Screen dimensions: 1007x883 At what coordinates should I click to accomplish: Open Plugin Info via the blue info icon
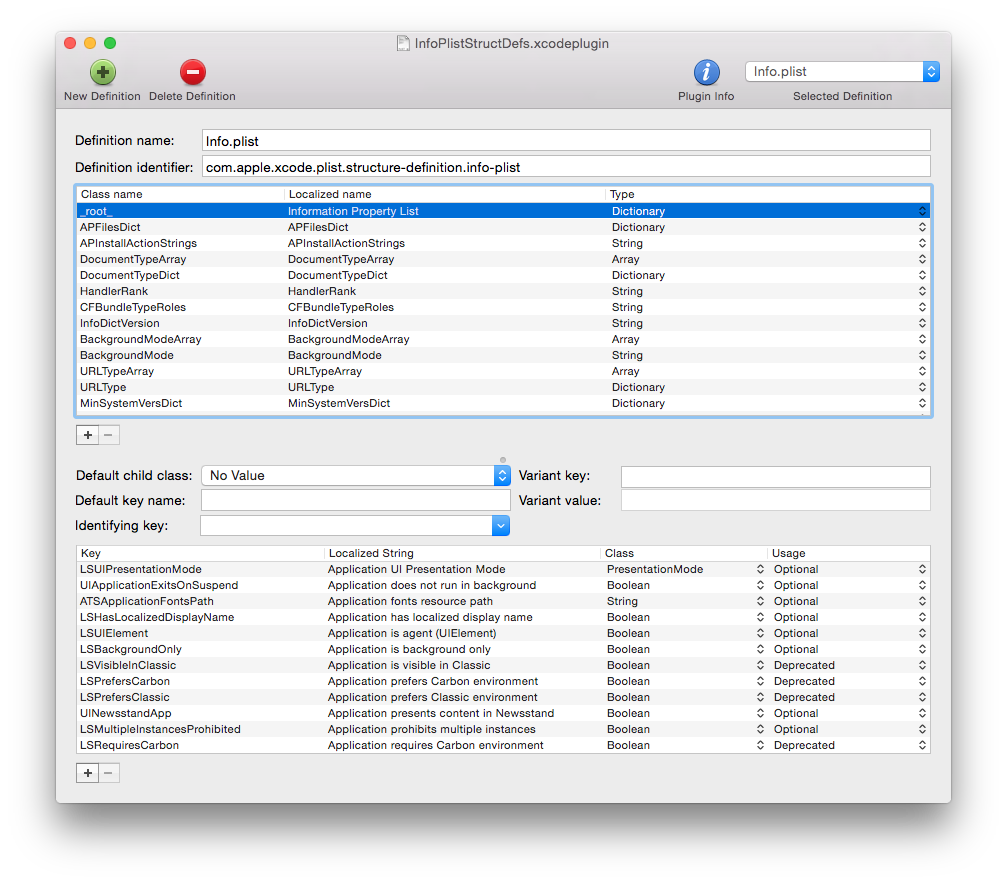click(705, 73)
